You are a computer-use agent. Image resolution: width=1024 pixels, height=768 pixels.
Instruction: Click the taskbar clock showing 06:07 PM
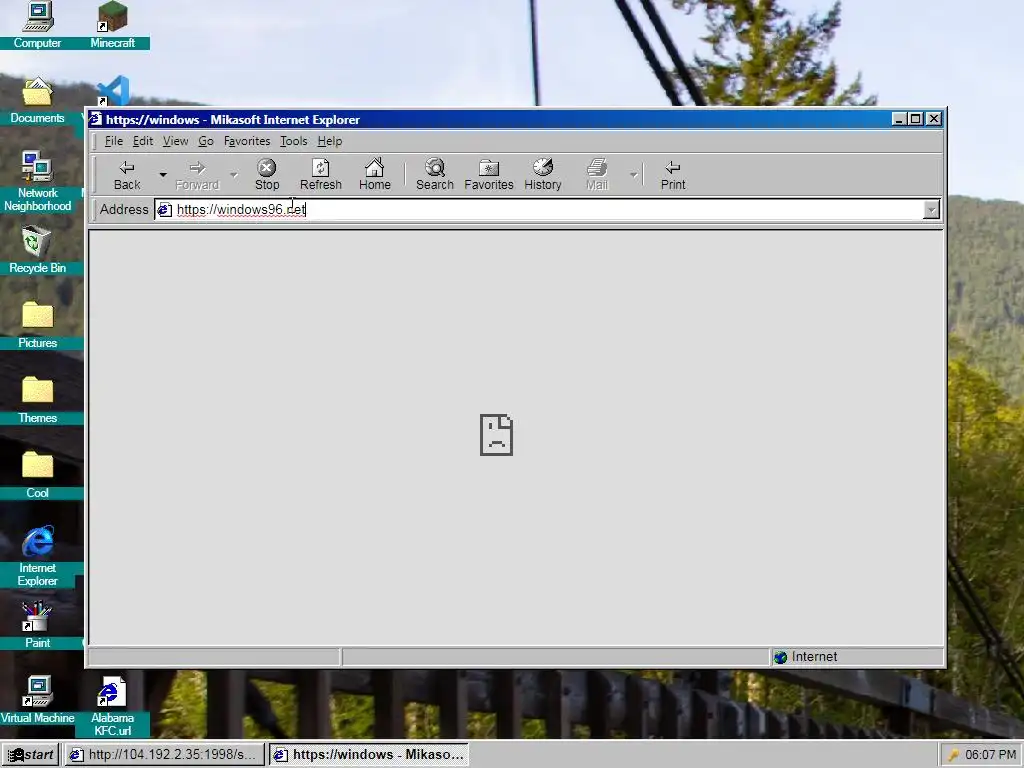pos(990,755)
